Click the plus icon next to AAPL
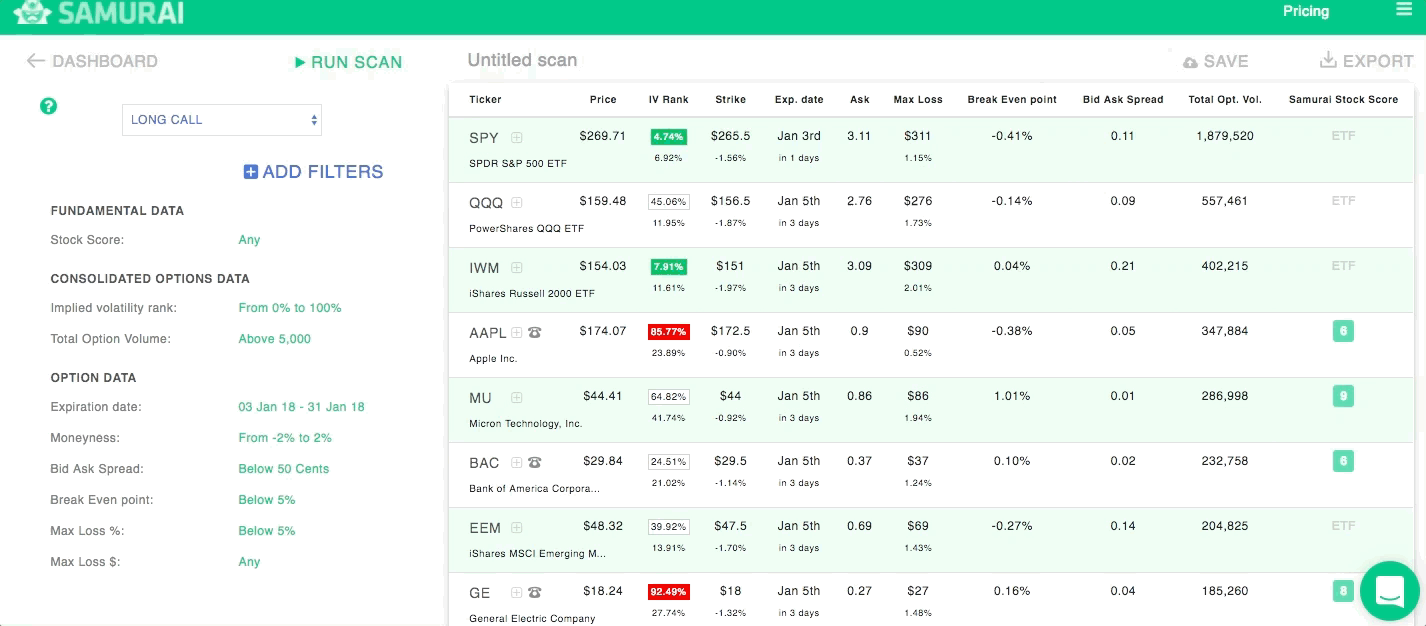The height and width of the screenshot is (626, 1426). click(x=517, y=332)
